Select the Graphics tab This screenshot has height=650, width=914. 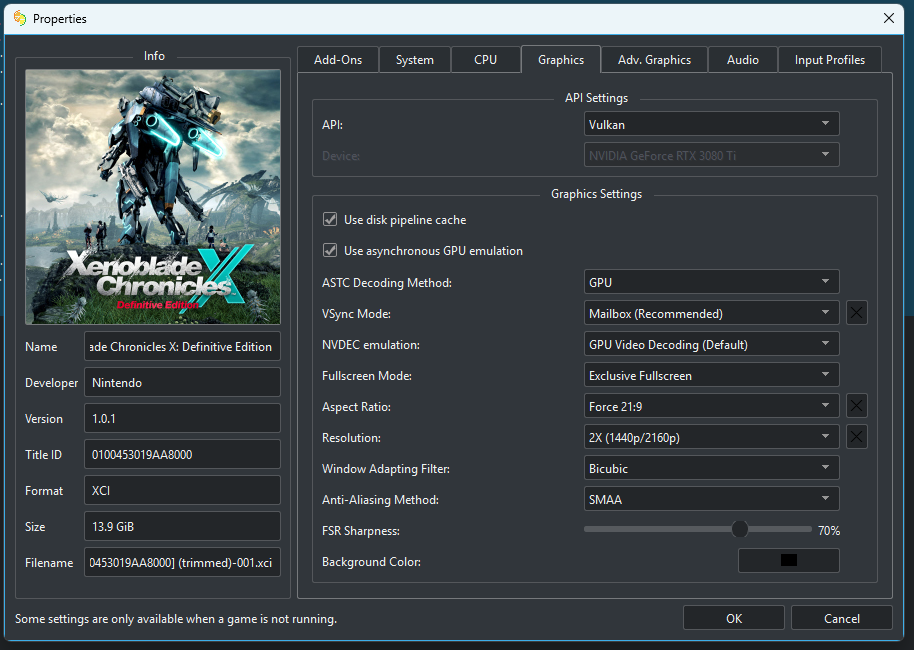coord(561,59)
